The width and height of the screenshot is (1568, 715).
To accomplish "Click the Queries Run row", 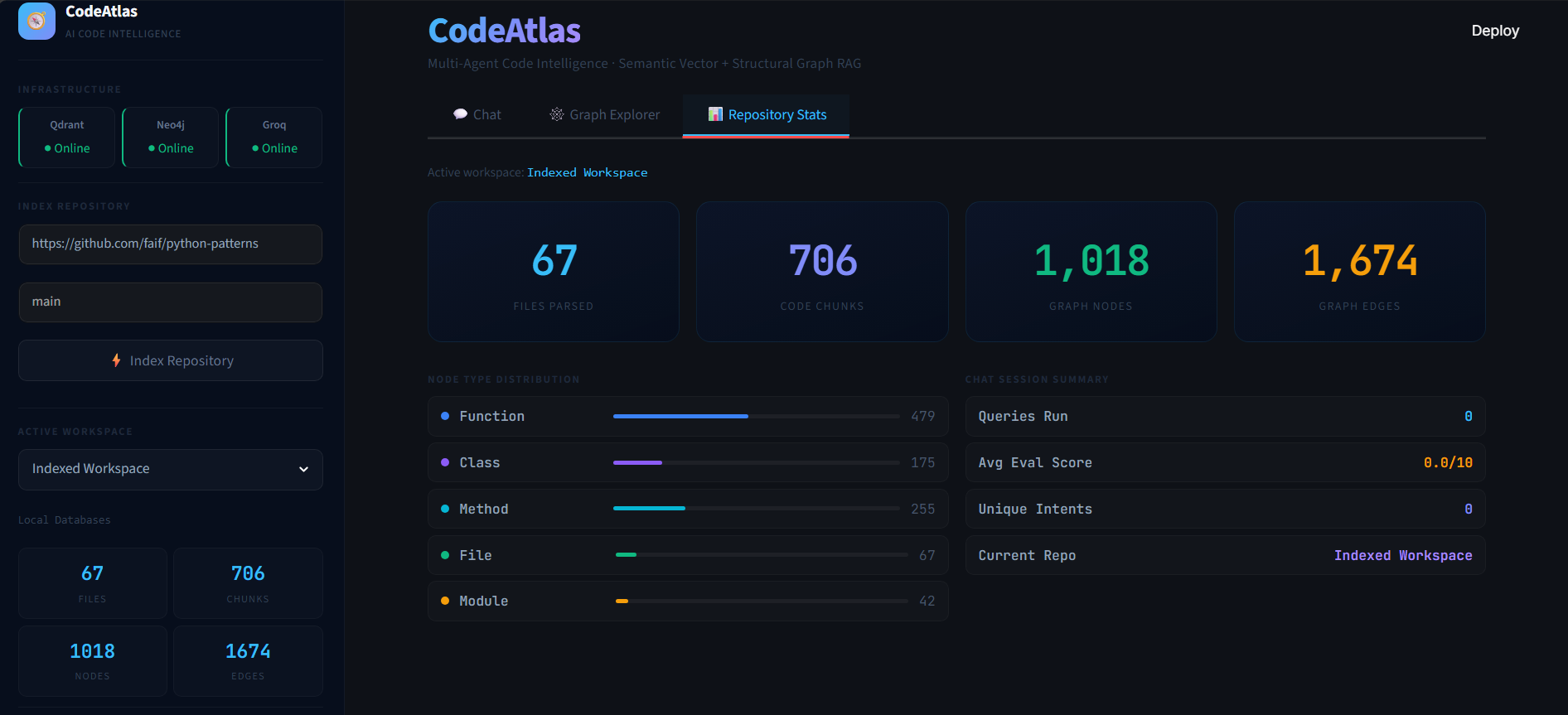I will pos(1225,416).
